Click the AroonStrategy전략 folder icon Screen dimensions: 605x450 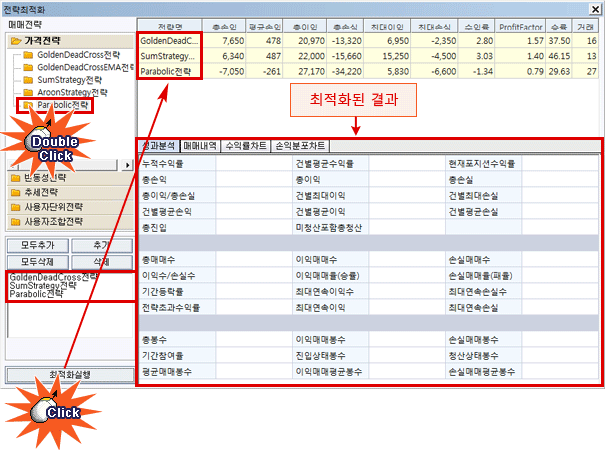point(26,92)
